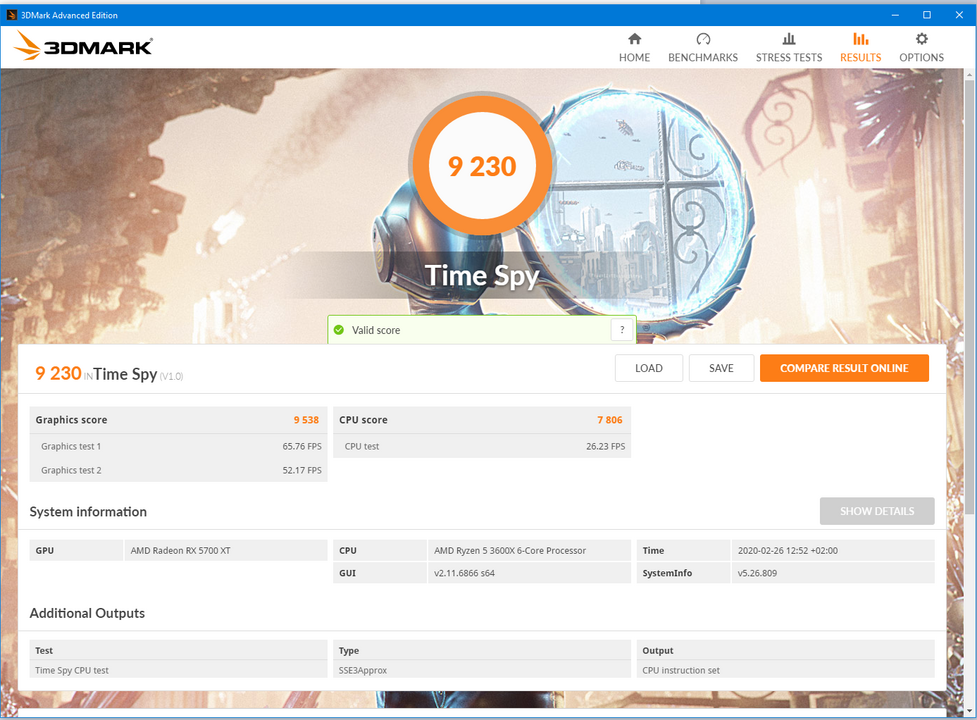Click the big 9 230 score circle
The height and width of the screenshot is (720, 977).
(x=482, y=166)
